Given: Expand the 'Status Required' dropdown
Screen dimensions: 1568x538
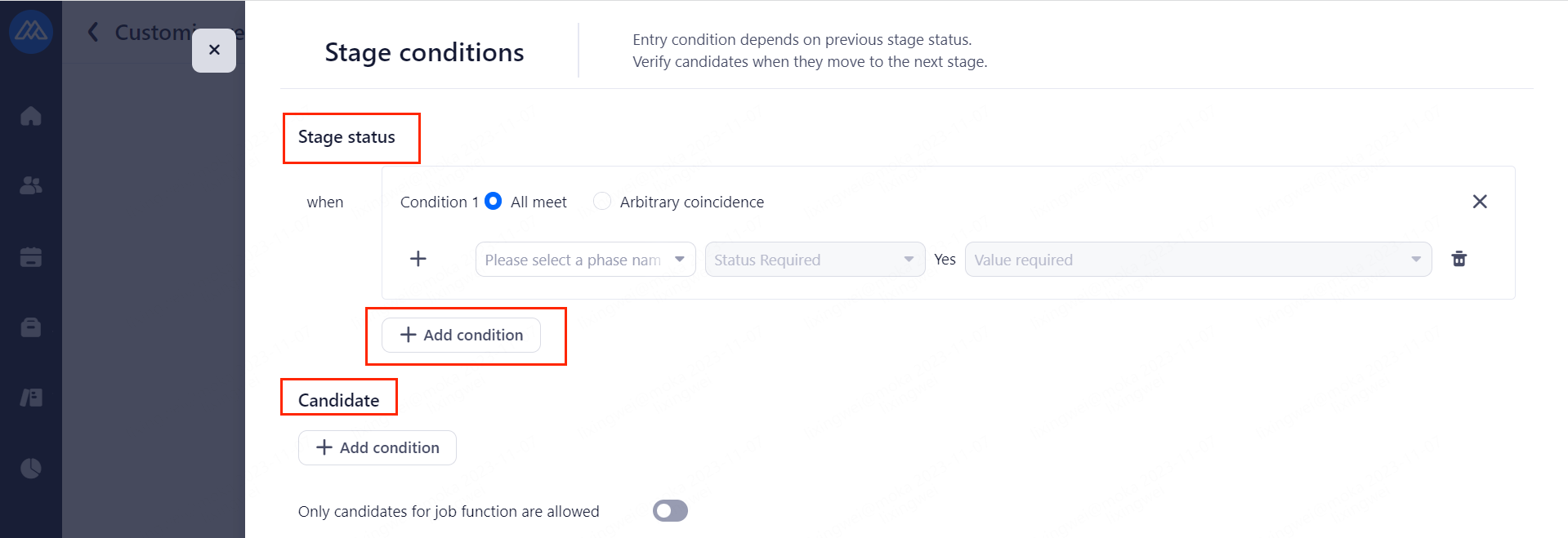Looking at the screenshot, I should [x=815, y=260].
